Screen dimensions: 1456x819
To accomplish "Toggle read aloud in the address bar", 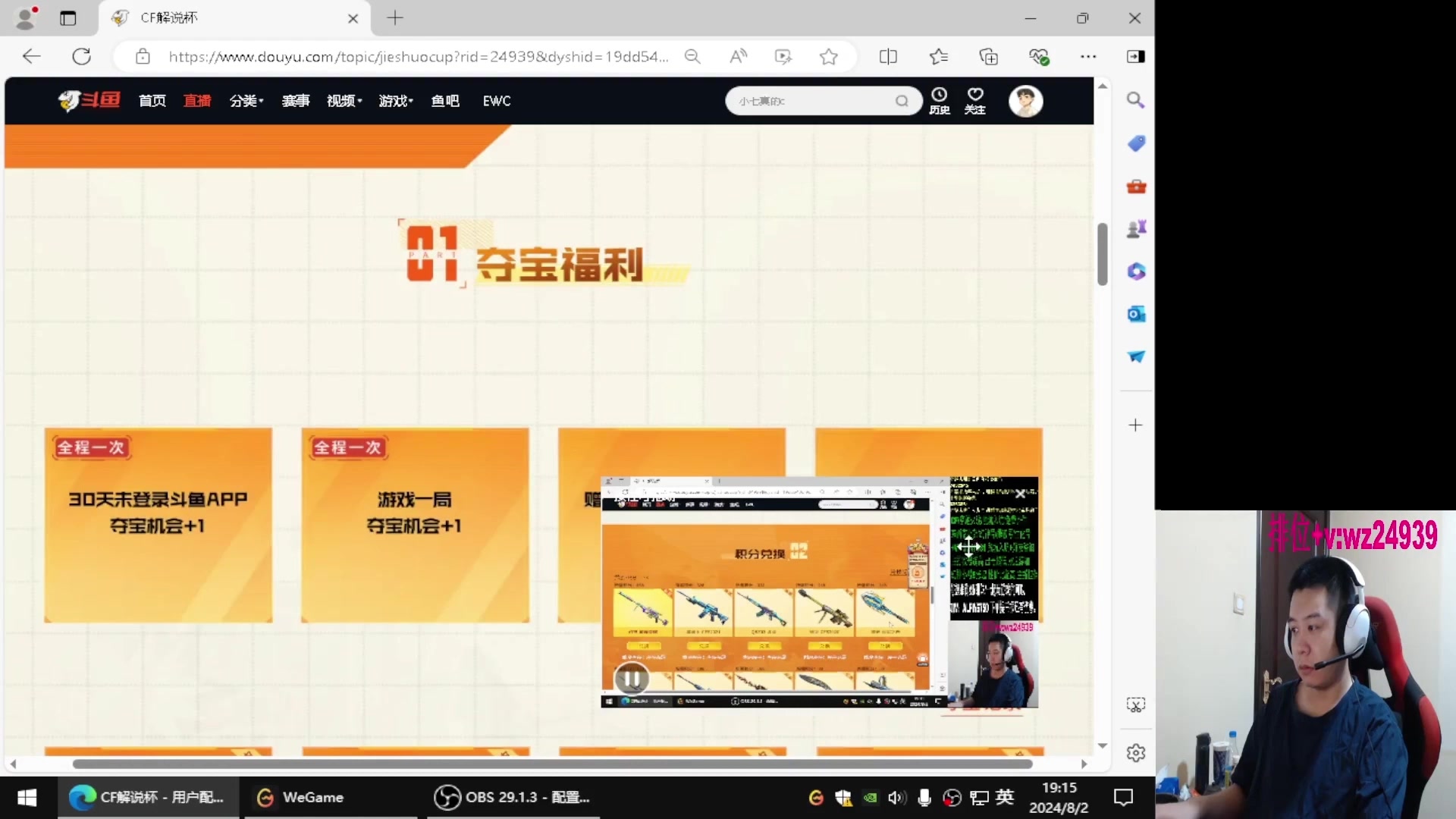I will tap(738, 56).
